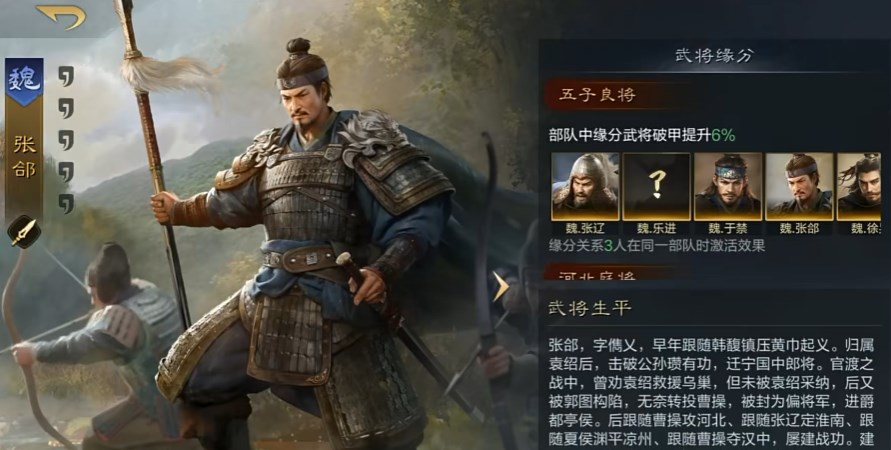Click the third star rank marker
891x450 pixels.
point(66,140)
